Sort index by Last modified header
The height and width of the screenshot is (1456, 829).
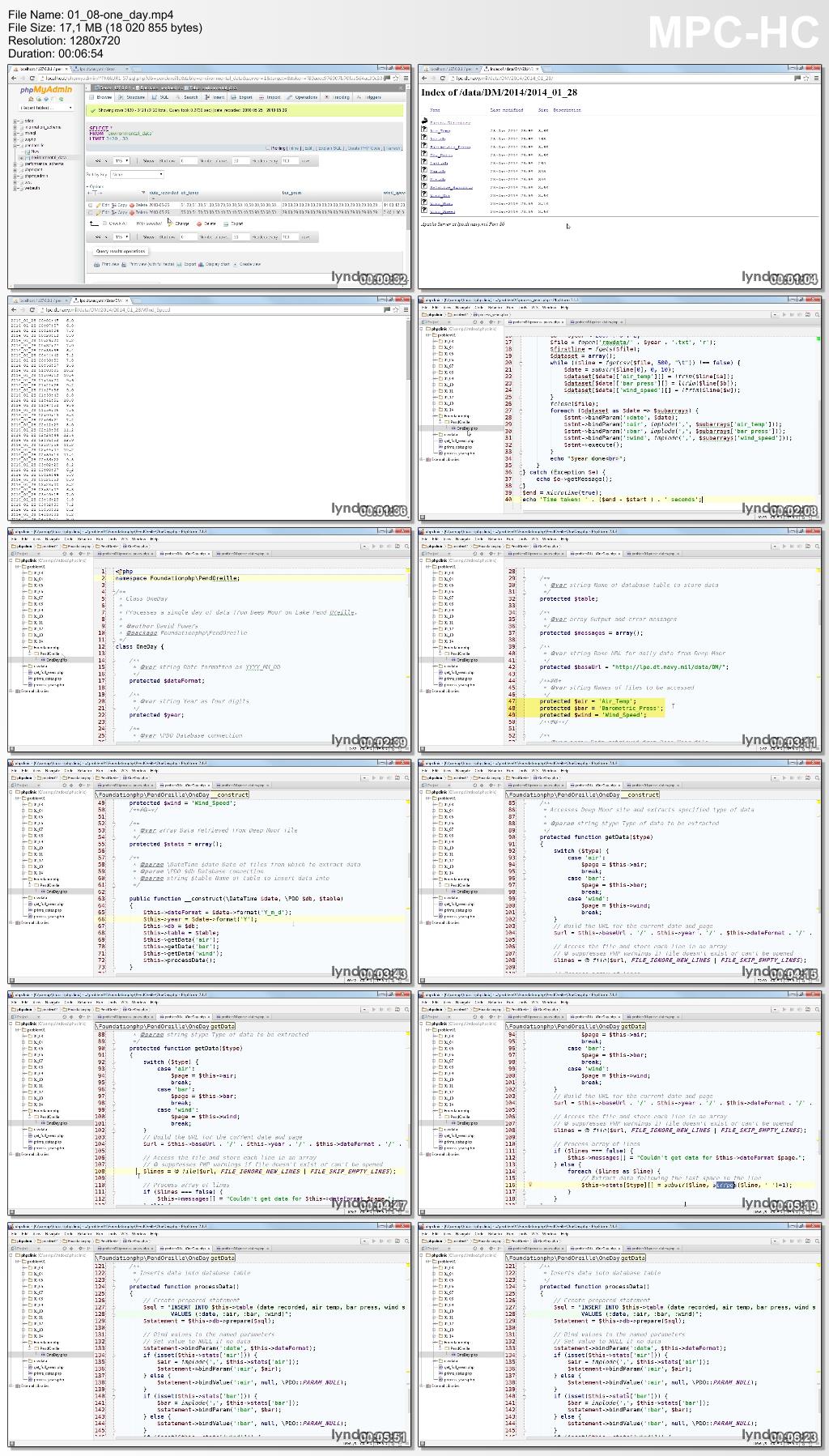[x=507, y=110]
